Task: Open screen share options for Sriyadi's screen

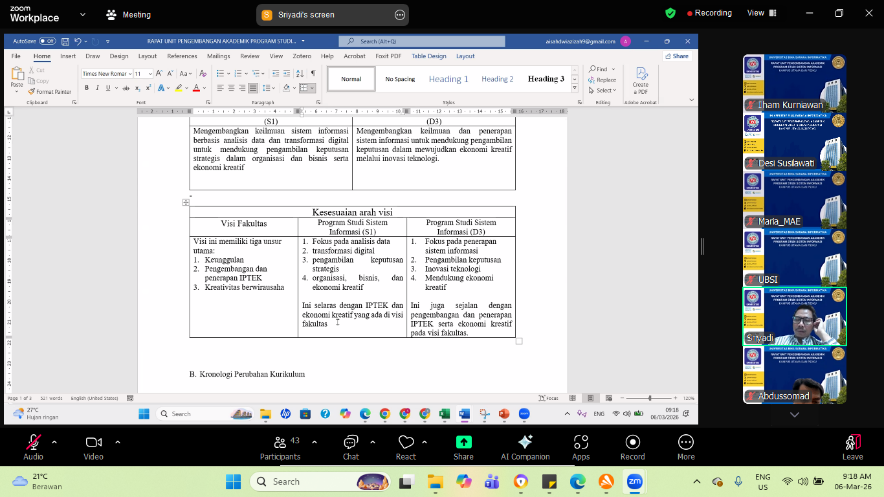Action: click(400, 14)
